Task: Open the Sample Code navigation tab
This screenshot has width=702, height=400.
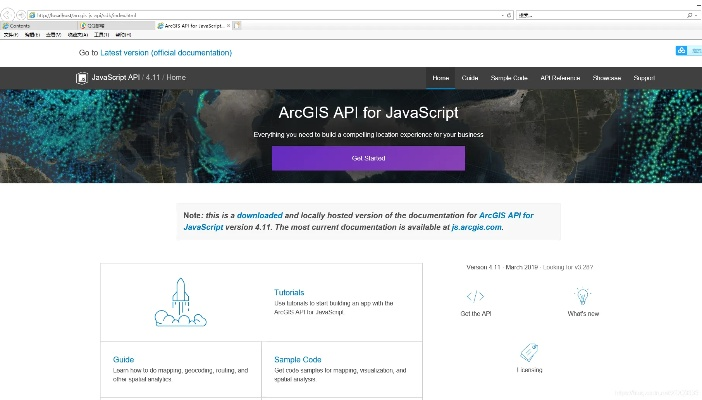Action: point(508,78)
